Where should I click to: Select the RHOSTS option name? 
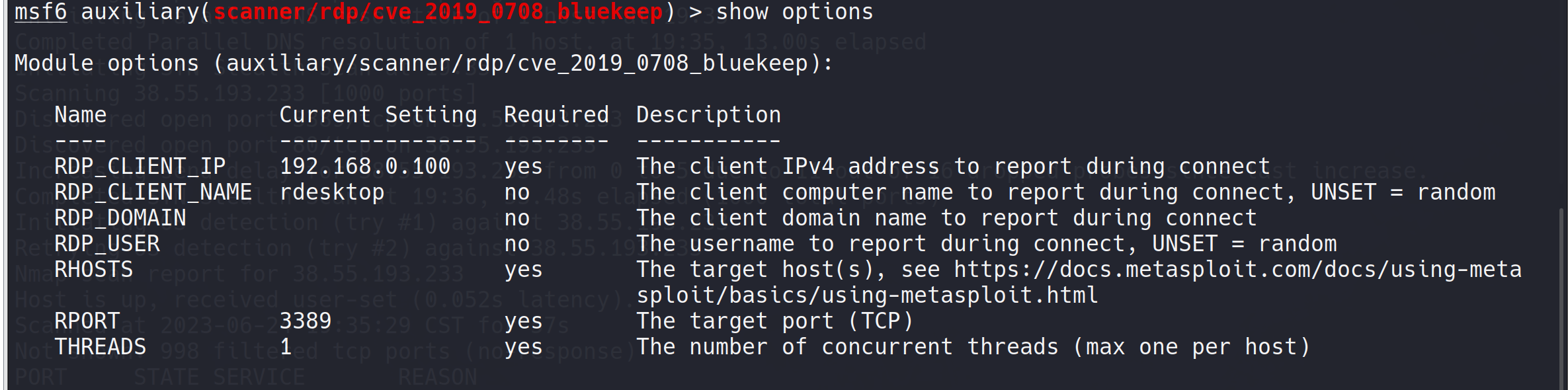93,270
